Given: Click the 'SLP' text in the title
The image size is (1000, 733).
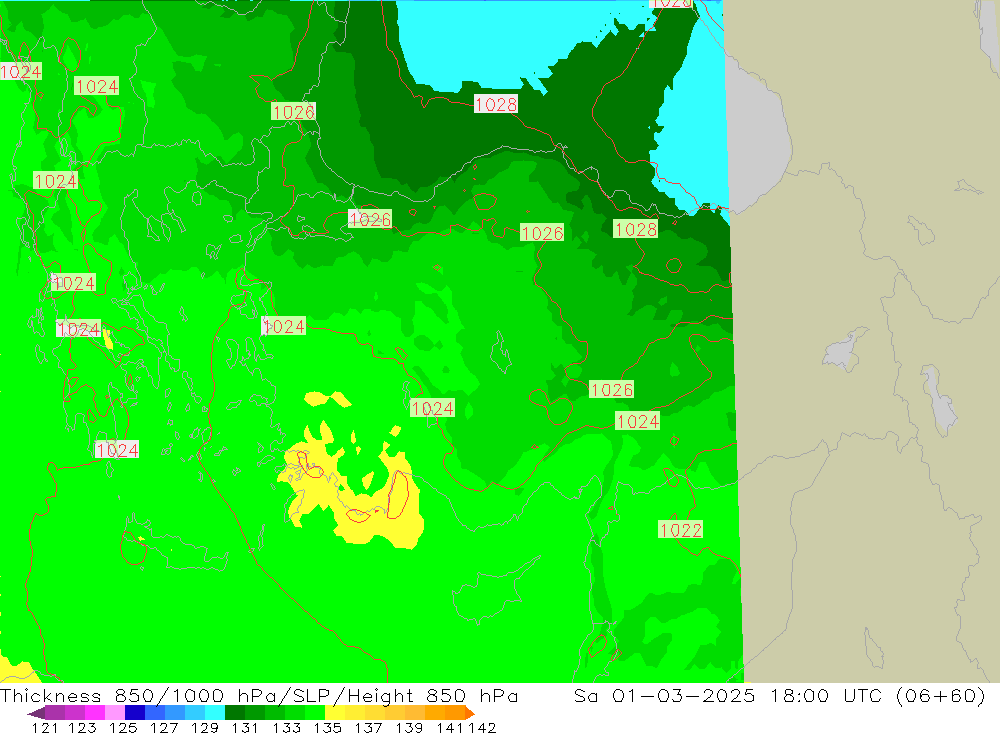Looking at the screenshot, I should click(311, 695).
